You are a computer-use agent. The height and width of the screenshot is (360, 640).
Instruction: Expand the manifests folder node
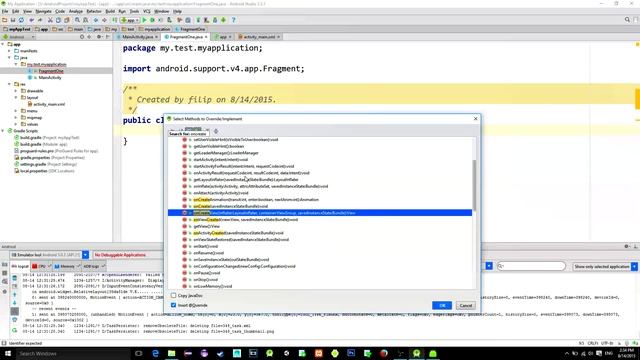[9, 51]
